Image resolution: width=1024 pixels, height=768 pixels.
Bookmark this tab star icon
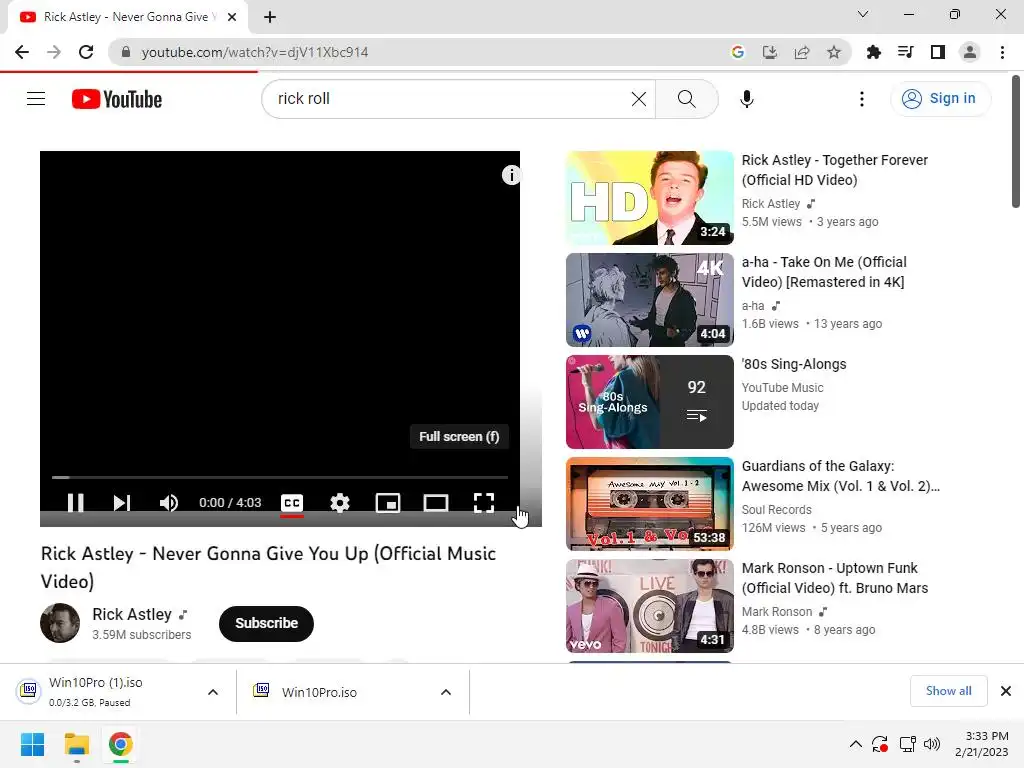[x=834, y=52]
